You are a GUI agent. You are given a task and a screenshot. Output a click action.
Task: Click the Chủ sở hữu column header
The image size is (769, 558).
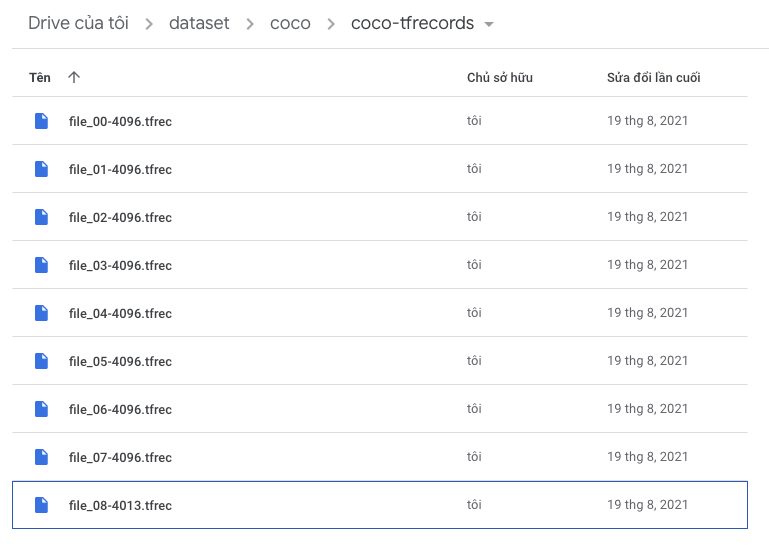pos(500,77)
